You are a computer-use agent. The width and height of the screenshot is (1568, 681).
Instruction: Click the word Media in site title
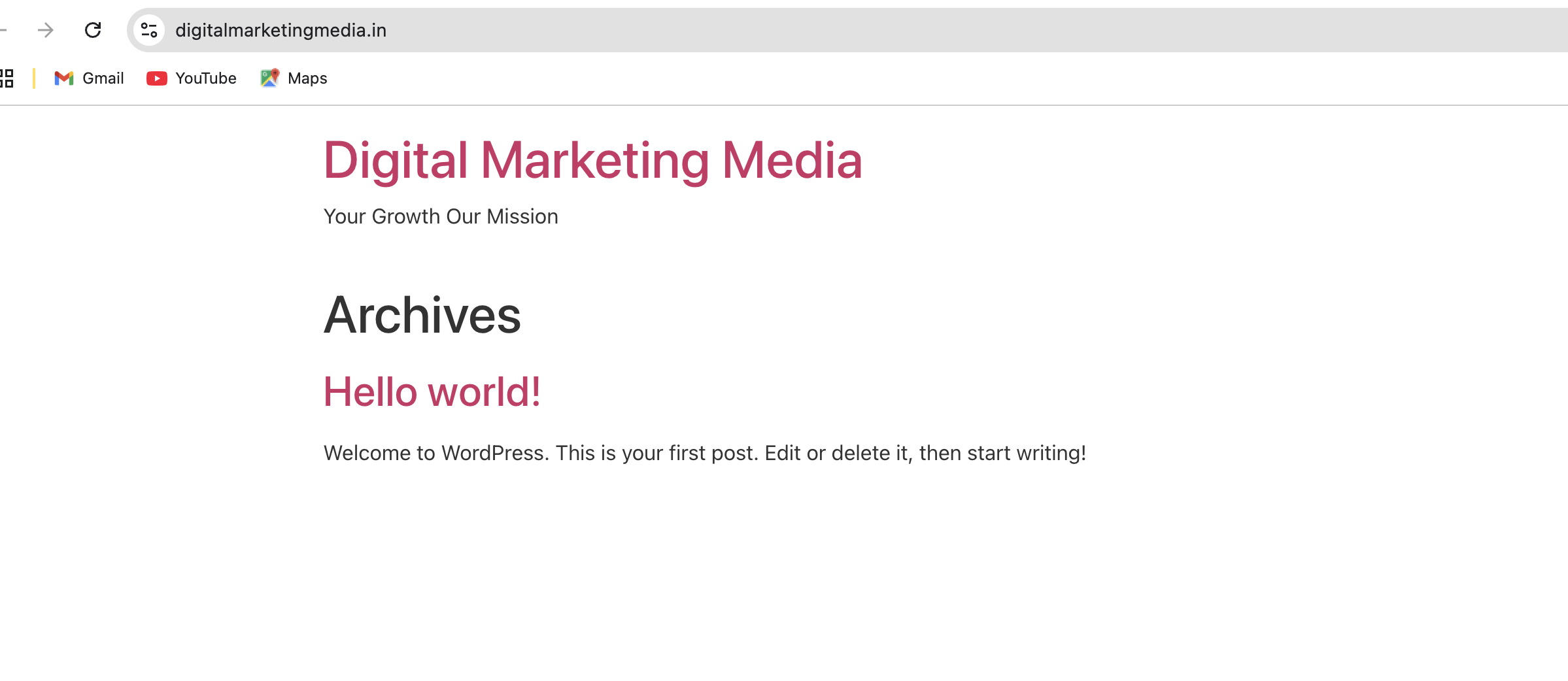click(x=792, y=160)
